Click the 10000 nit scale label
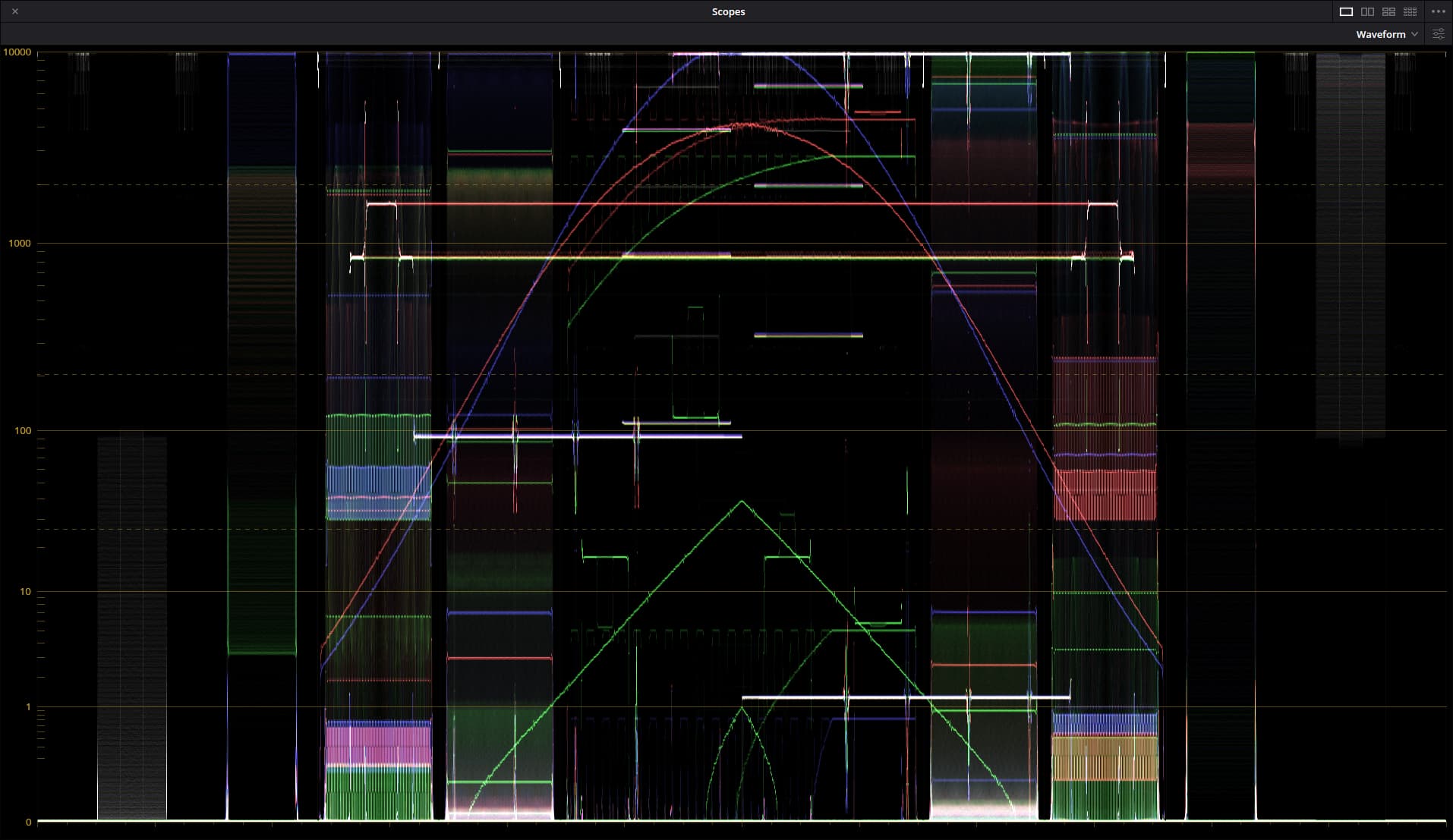 coord(17,52)
